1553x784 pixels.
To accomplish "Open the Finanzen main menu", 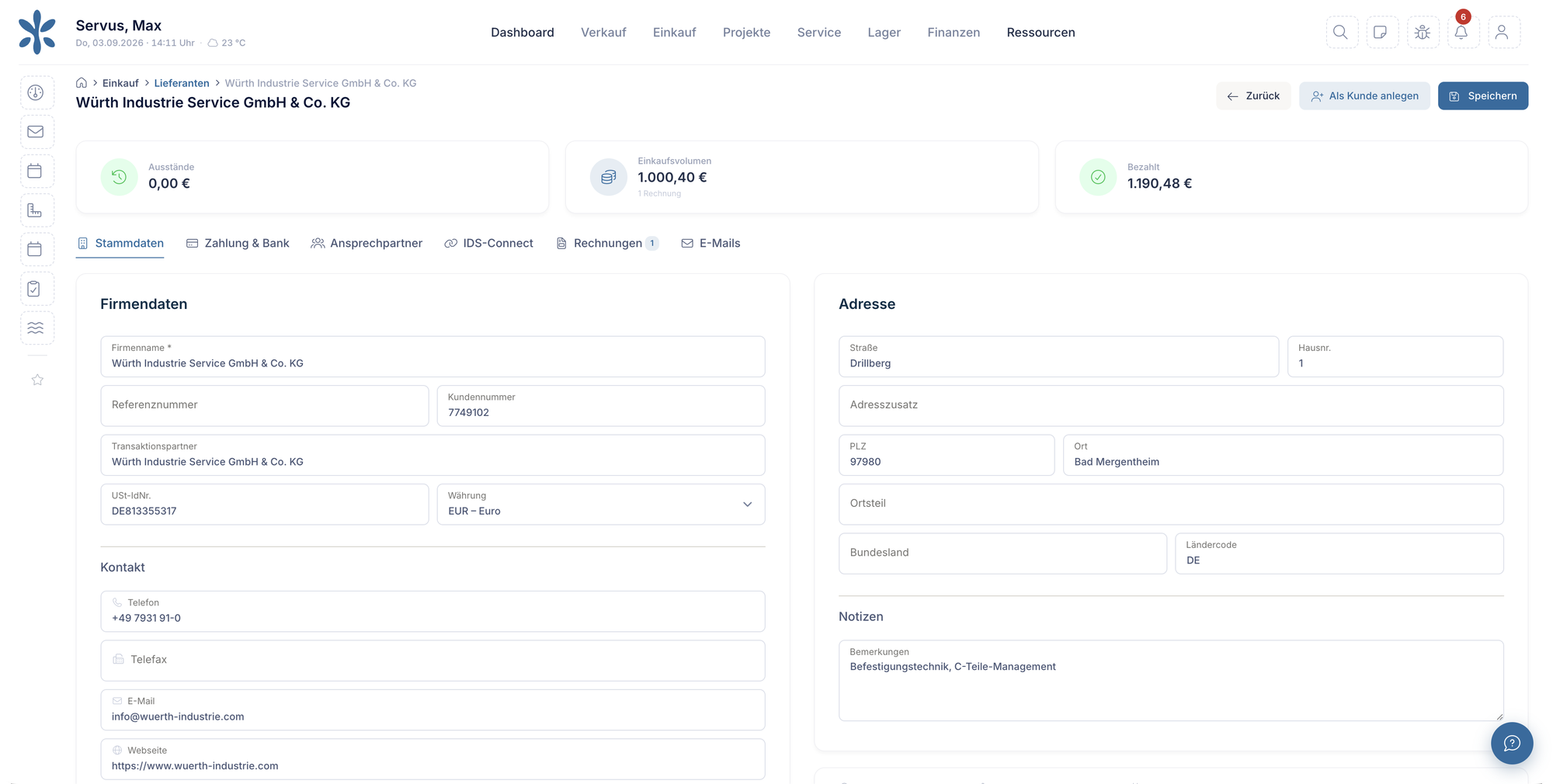I will pos(954,33).
